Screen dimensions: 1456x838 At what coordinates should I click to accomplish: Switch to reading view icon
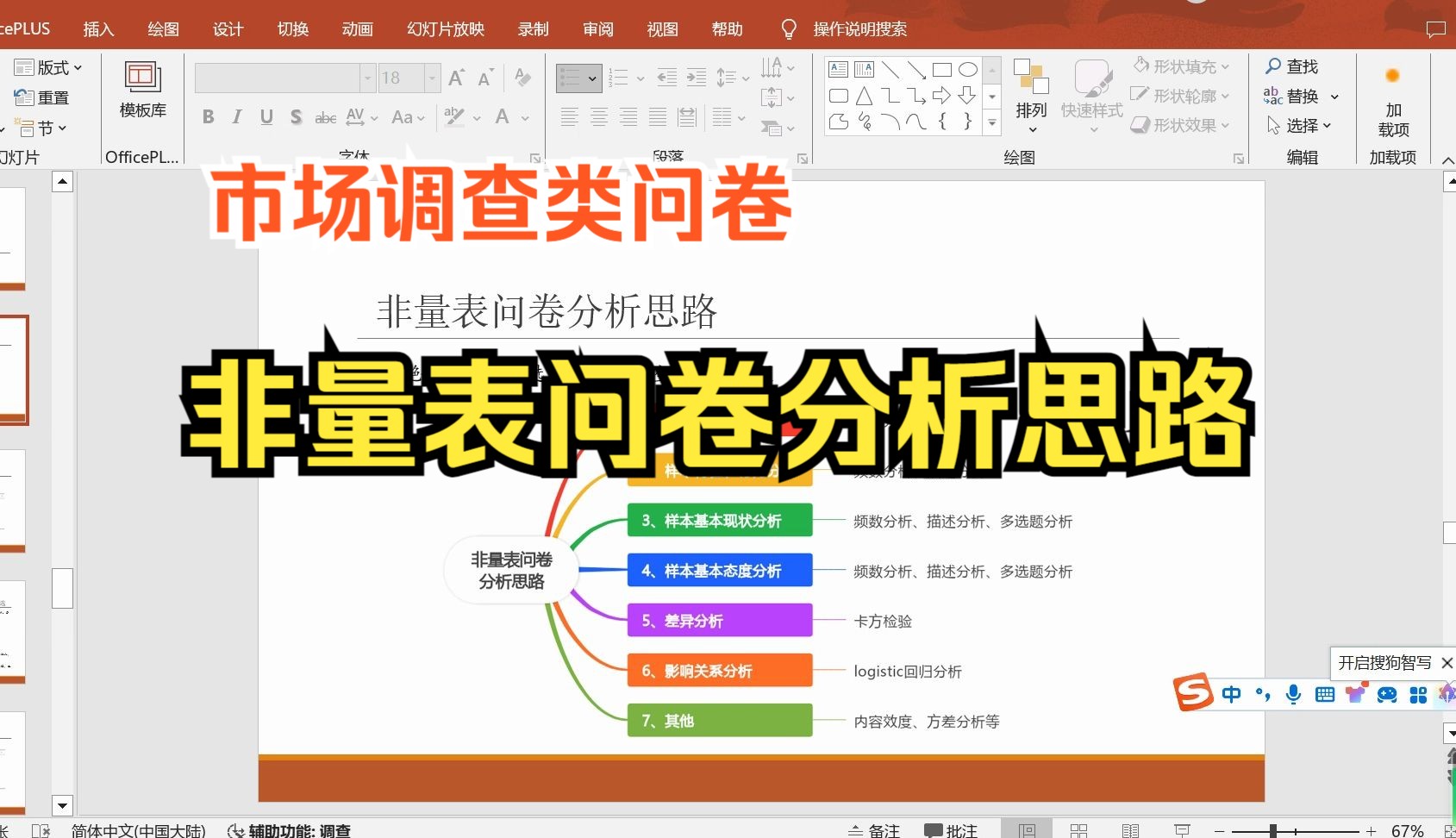[1130, 830]
